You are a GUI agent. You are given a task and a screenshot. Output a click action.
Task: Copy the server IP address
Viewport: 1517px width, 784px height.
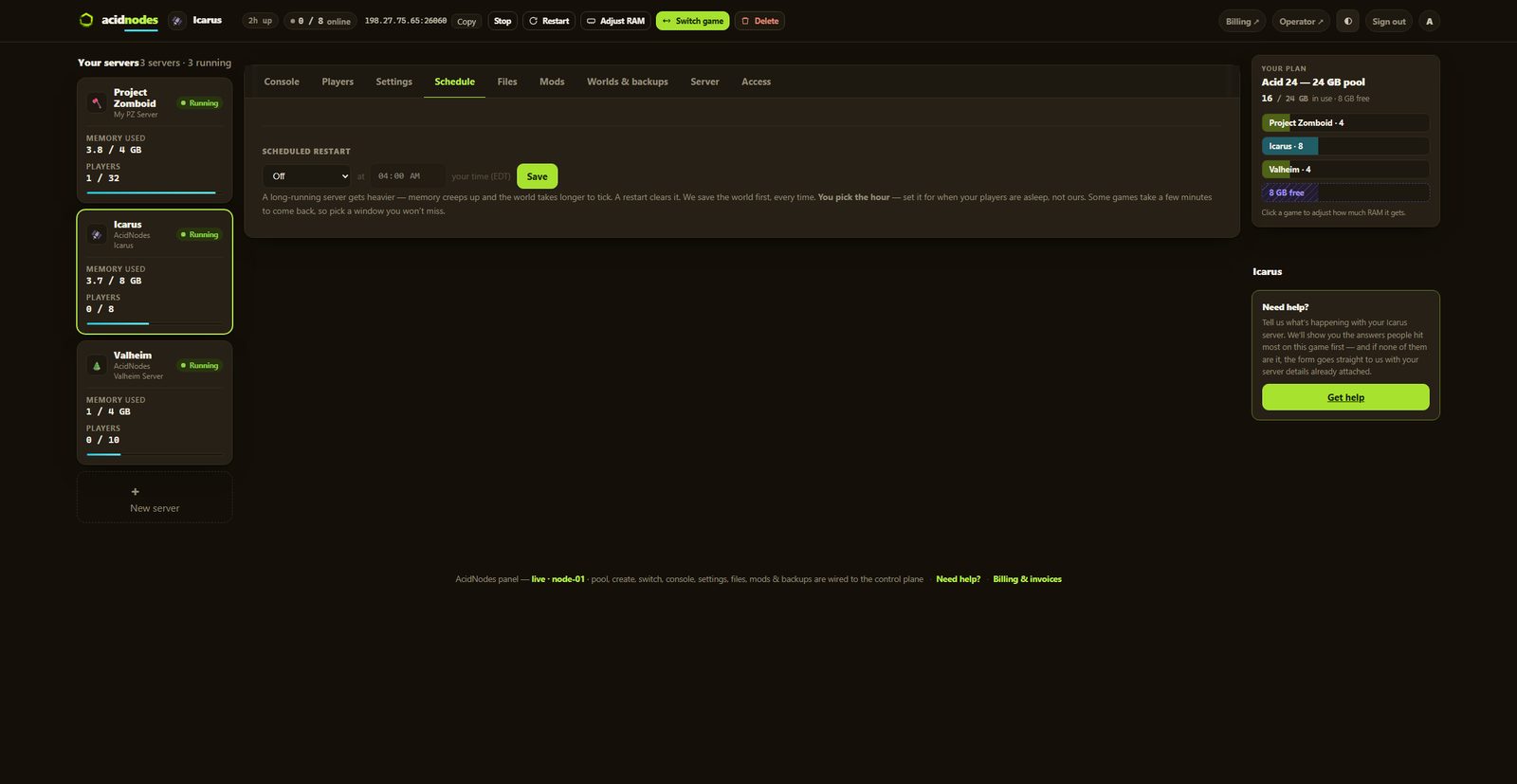pyautogui.click(x=466, y=21)
